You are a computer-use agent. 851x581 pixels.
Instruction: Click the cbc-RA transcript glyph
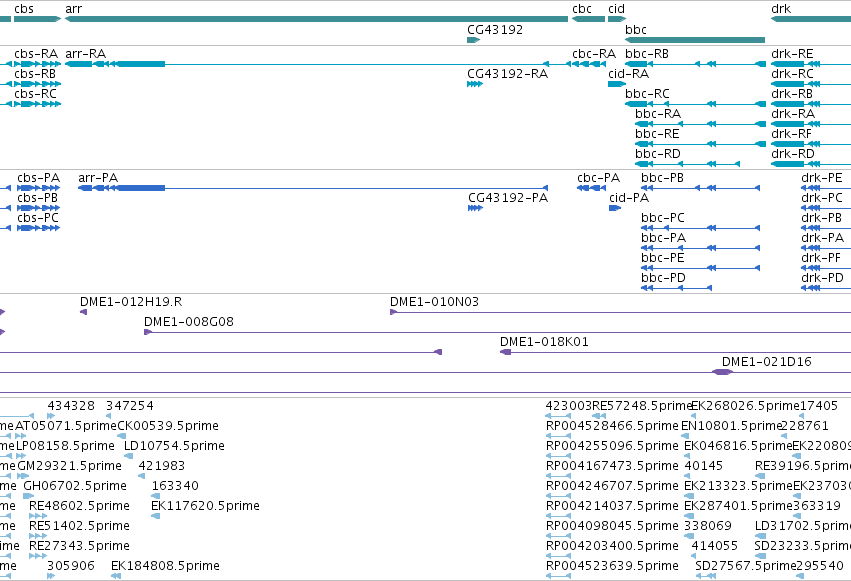pyautogui.click(x=589, y=64)
